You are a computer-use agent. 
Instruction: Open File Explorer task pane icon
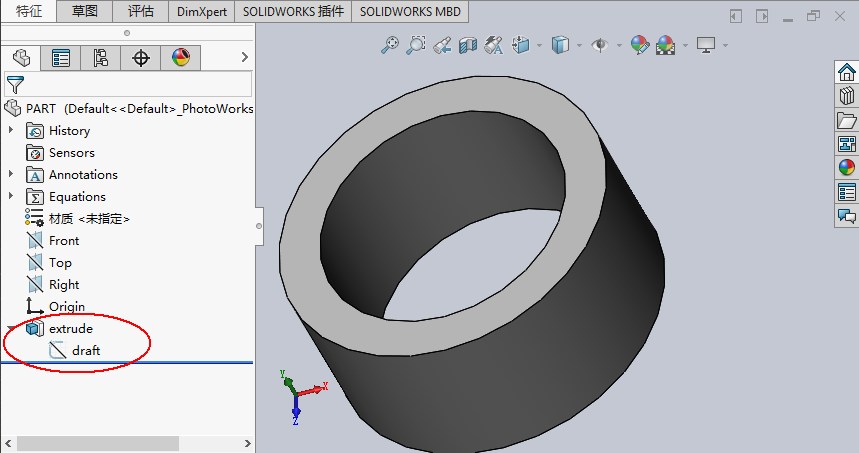tap(846, 120)
